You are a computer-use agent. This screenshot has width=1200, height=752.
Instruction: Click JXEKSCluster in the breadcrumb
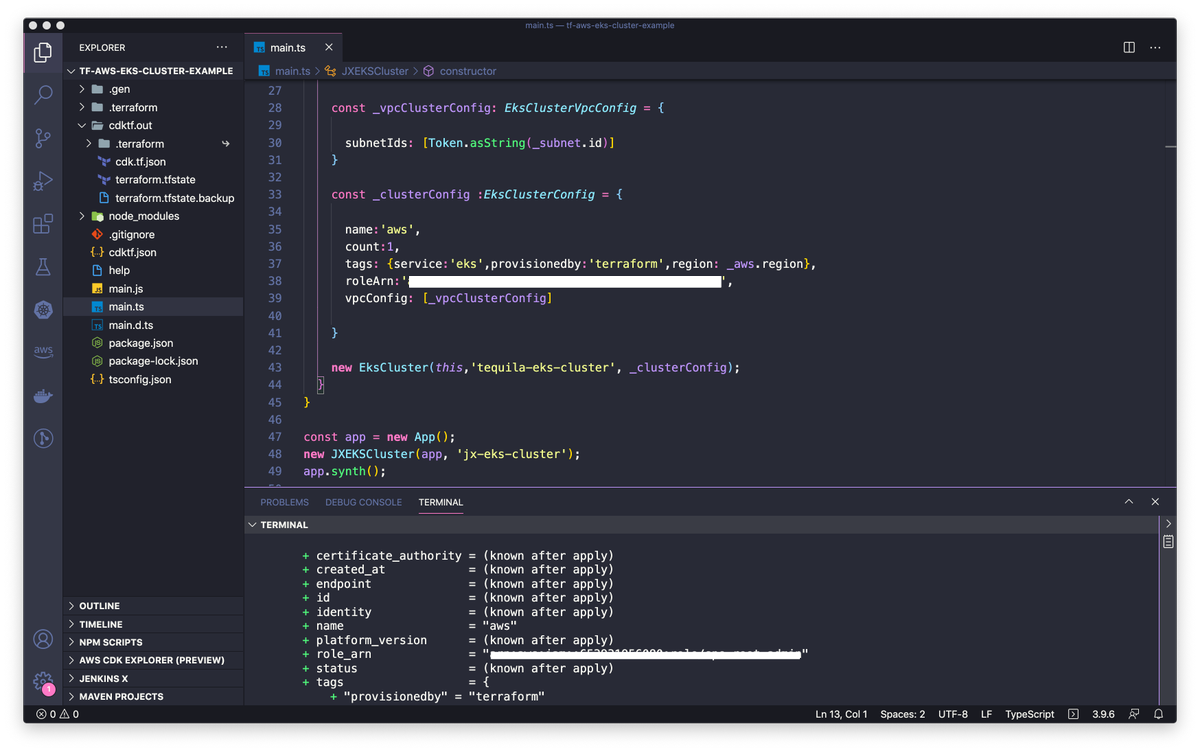[x=375, y=71]
